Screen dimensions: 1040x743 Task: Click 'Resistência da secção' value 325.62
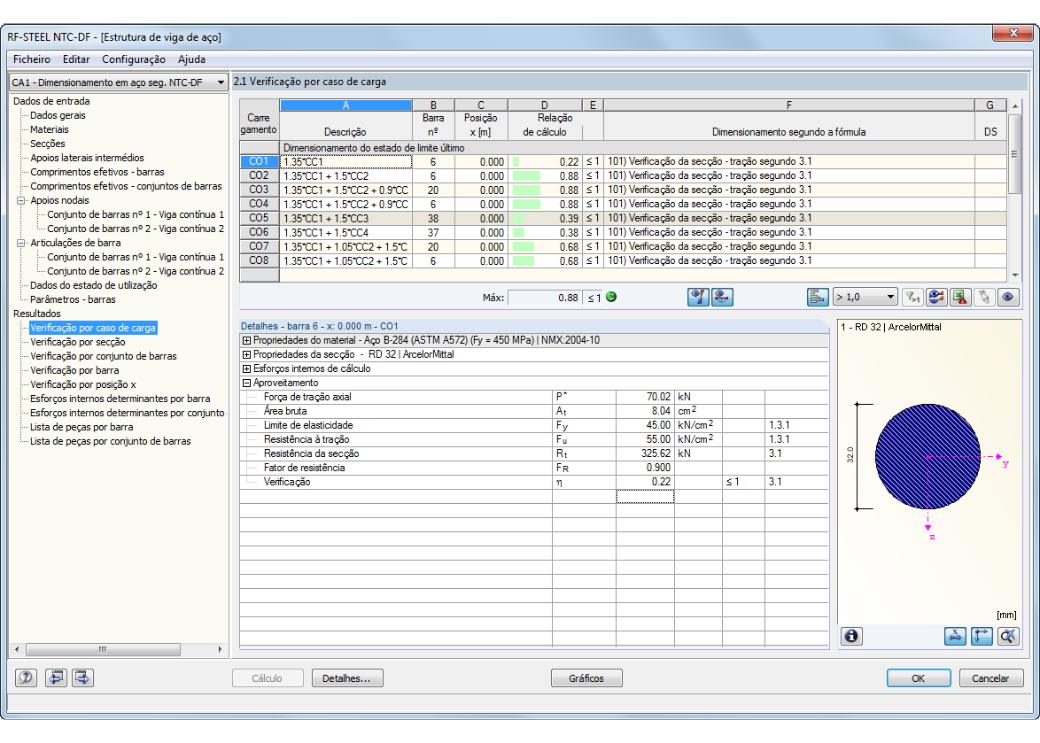coord(645,454)
